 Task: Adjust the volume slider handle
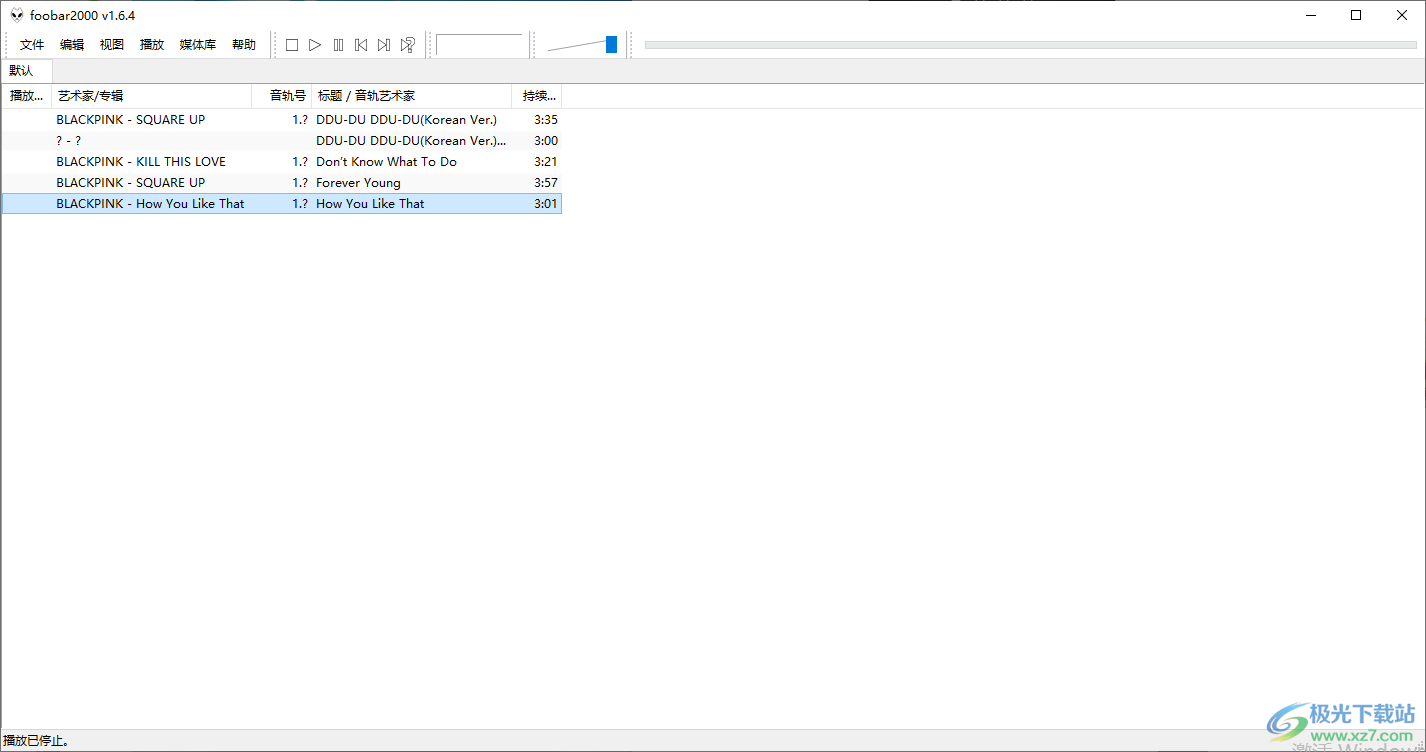point(611,44)
